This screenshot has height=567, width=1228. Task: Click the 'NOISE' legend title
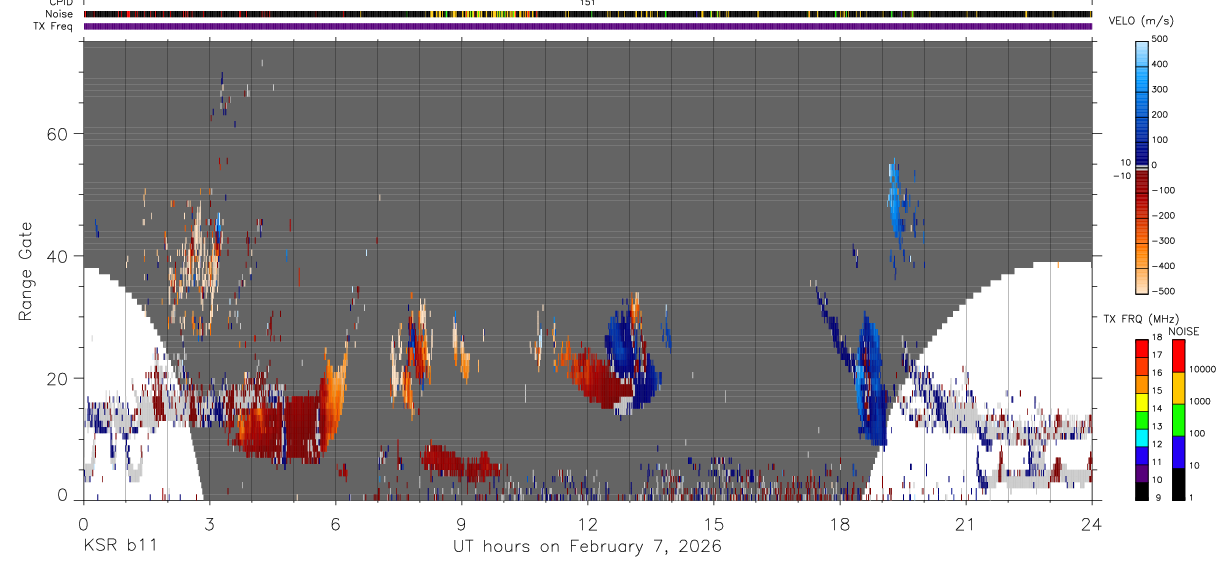point(1184,332)
